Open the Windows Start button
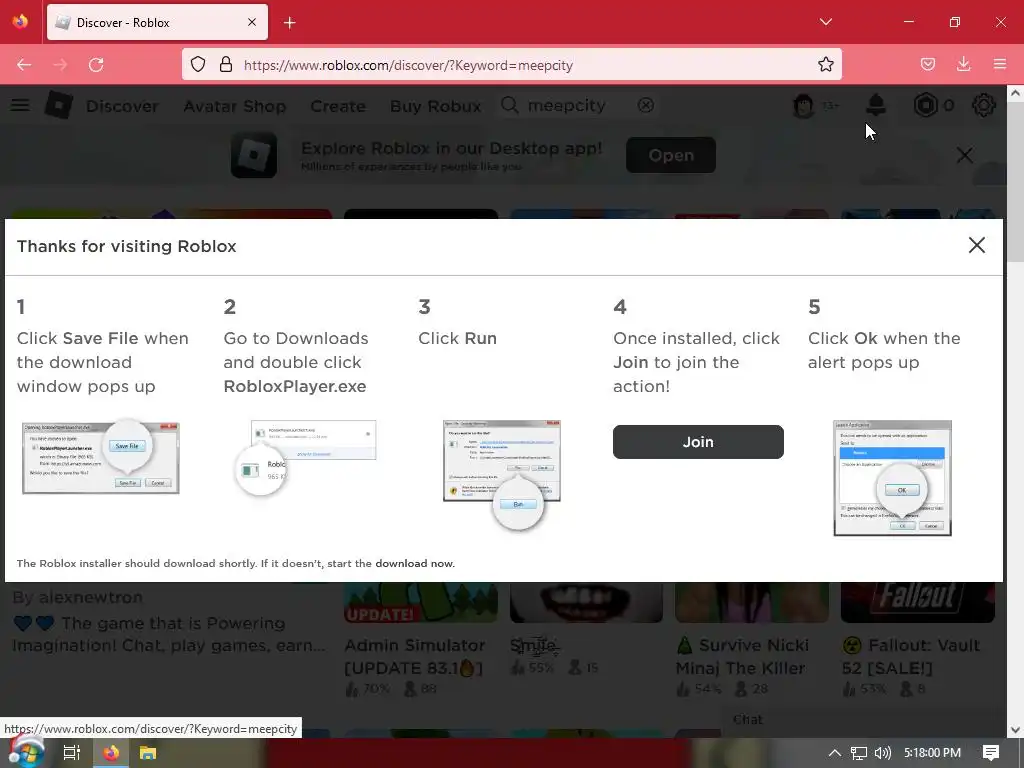 click(25, 752)
